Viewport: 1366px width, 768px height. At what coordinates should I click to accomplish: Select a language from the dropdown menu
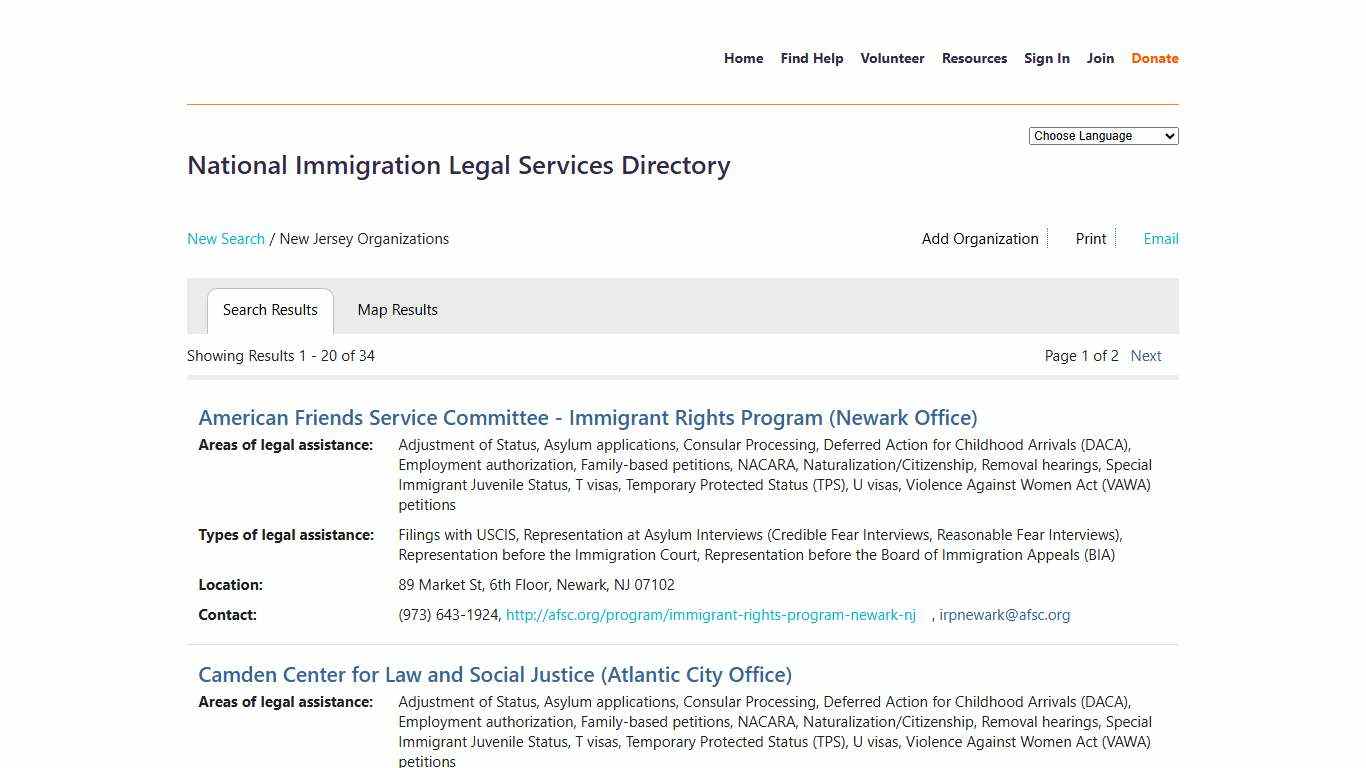click(1102, 135)
